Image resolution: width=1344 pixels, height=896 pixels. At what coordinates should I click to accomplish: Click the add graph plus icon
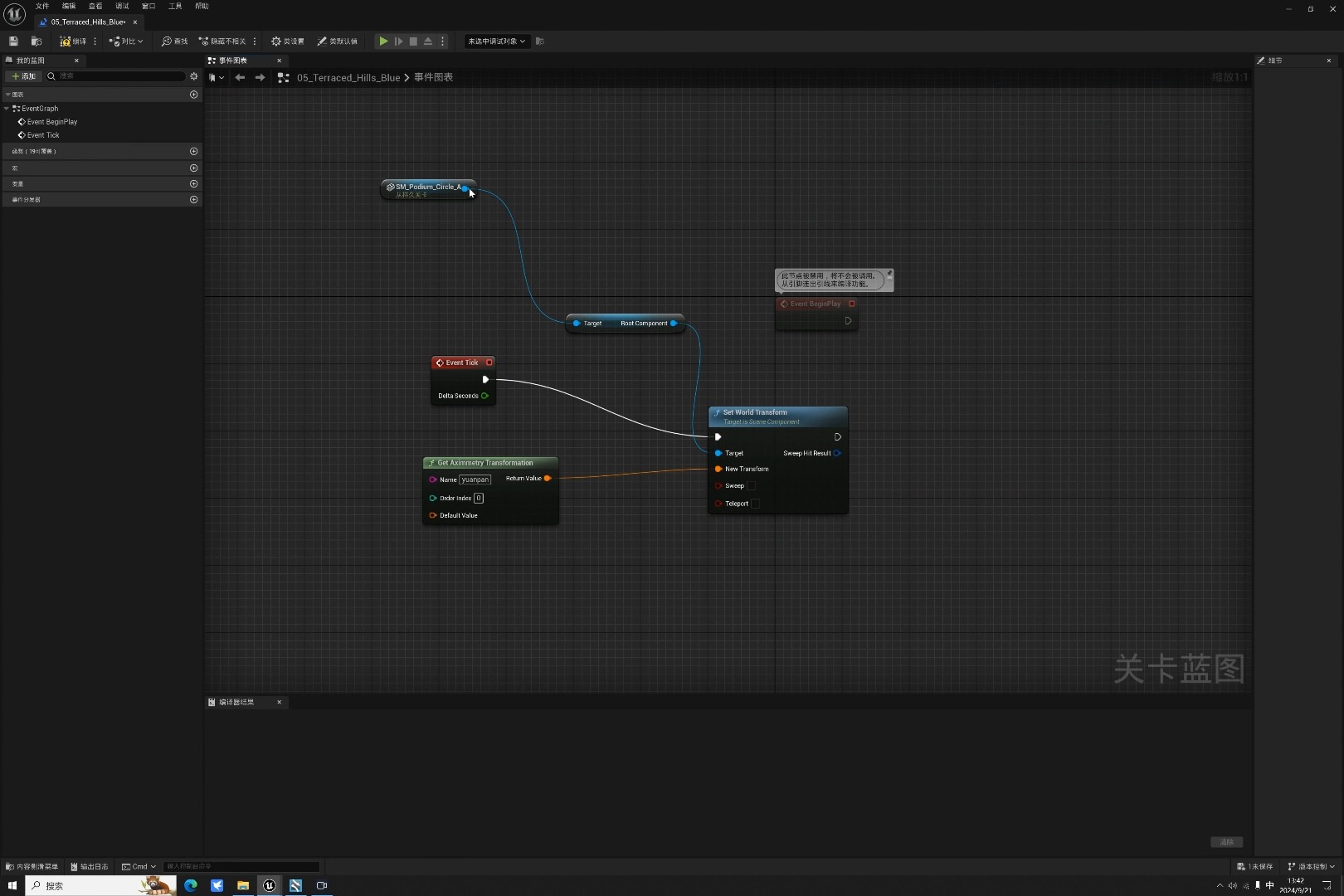pos(194,95)
